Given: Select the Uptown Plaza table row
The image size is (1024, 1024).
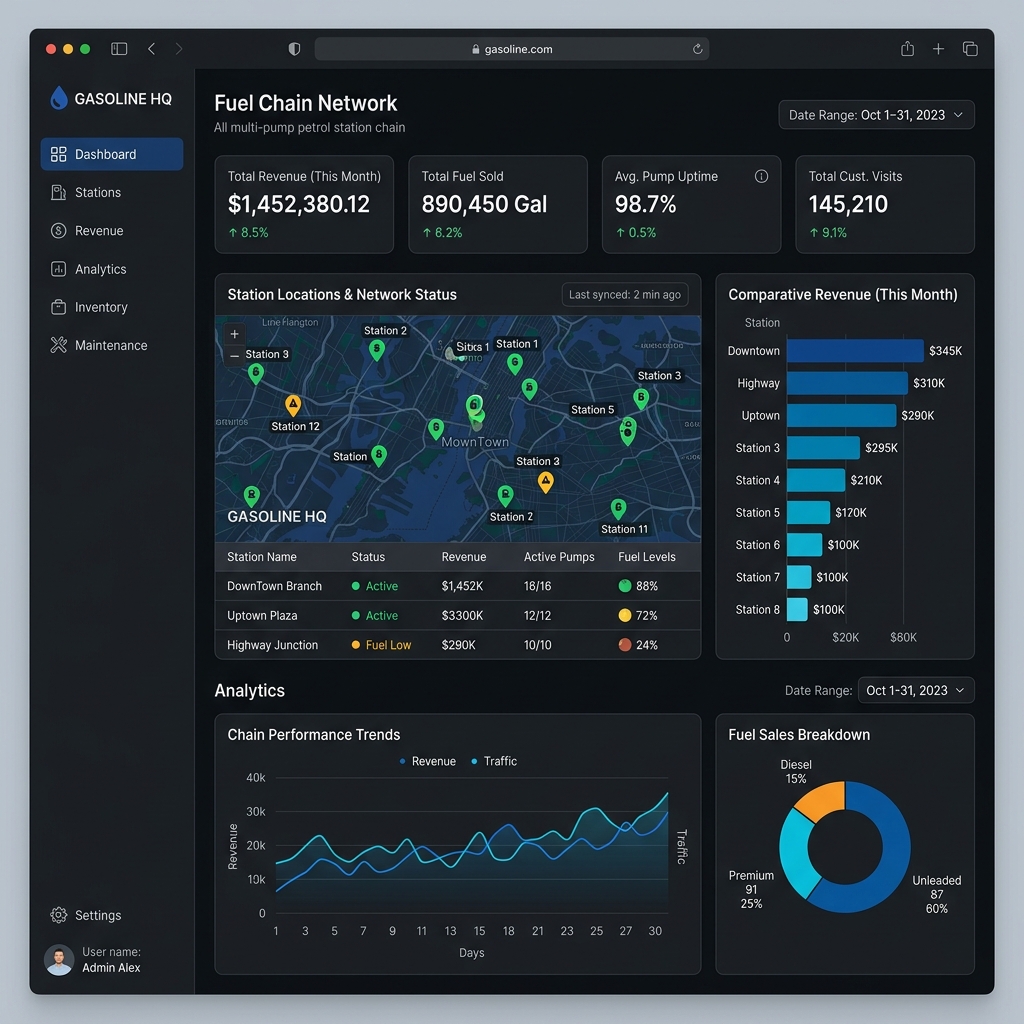Looking at the screenshot, I should (458, 615).
